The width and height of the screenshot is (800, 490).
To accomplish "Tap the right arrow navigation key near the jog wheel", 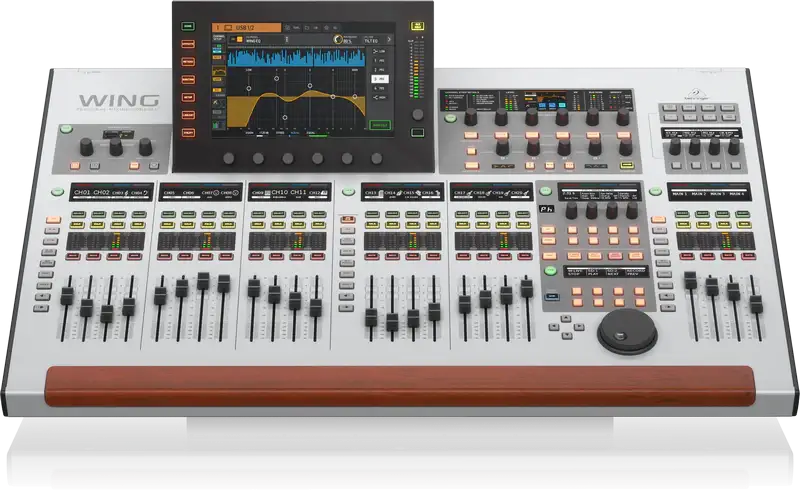I will (x=579, y=327).
